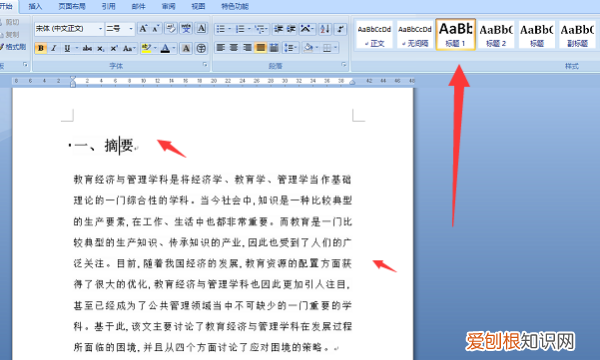Screen dimensions: 600x360
Task: Click the right indent marker on ruler
Action: (x=352, y=82)
